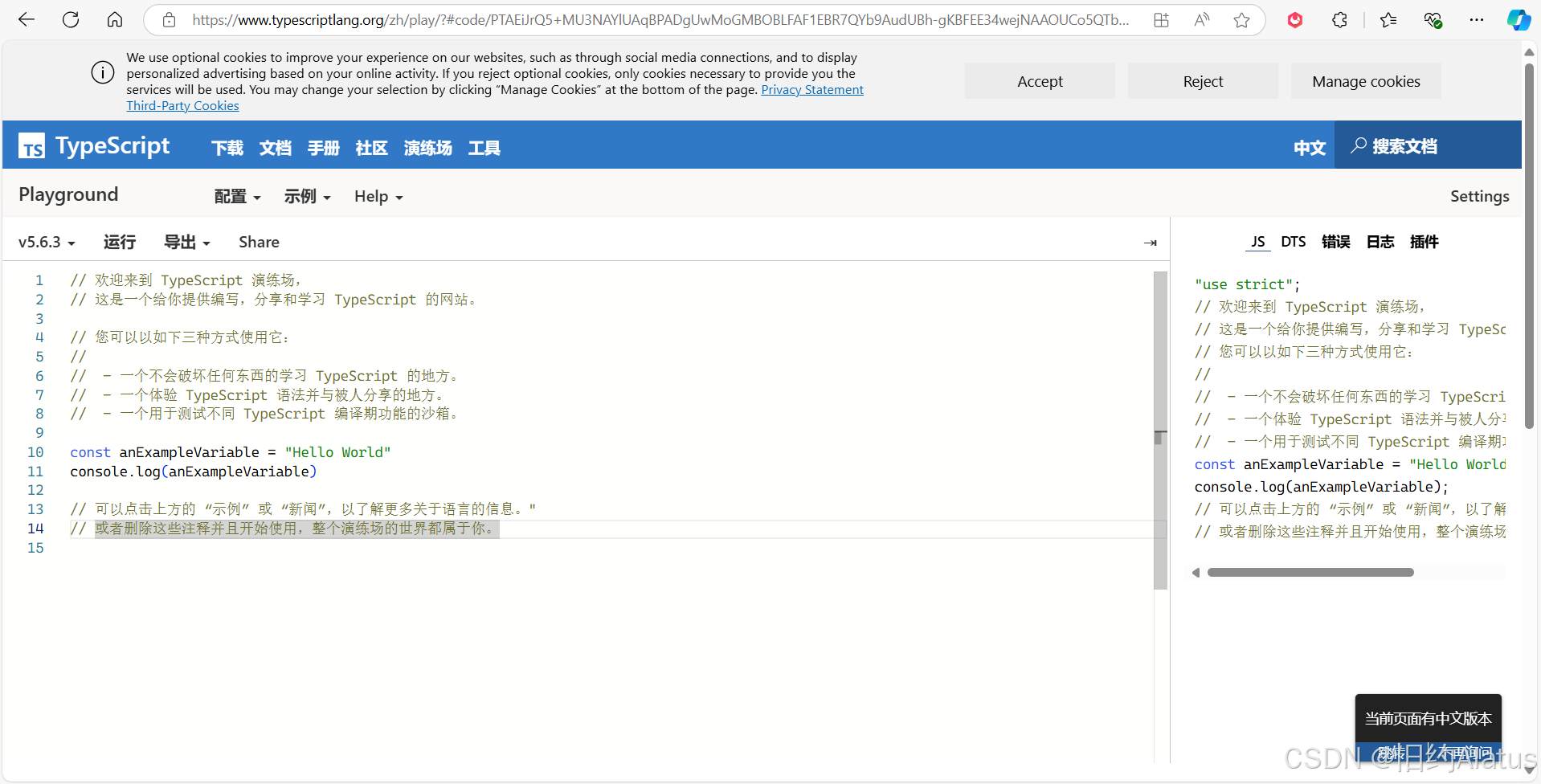Expand the 导出 export dropdown
The image size is (1541, 784).
click(x=187, y=242)
